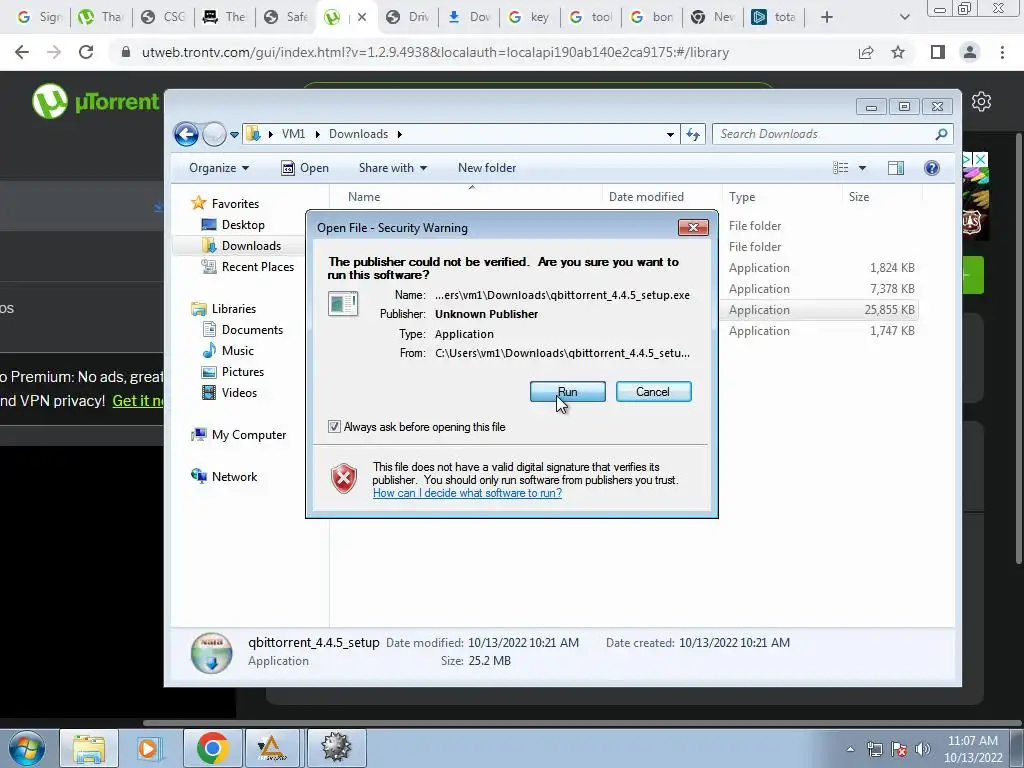Open the view options dropdown arrow
The image size is (1024, 768).
[862, 168]
